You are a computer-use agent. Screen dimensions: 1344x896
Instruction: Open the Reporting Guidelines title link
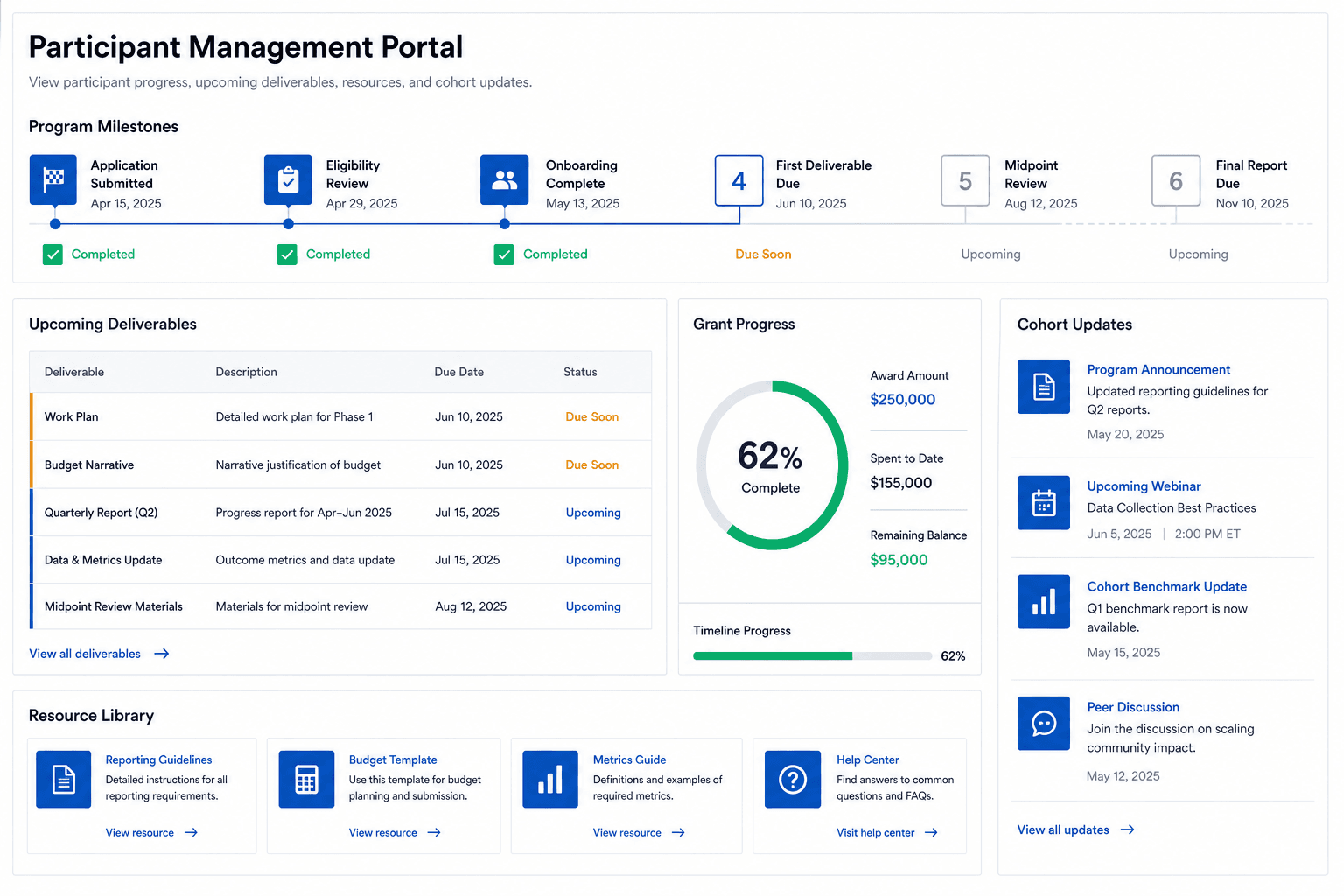pos(158,759)
